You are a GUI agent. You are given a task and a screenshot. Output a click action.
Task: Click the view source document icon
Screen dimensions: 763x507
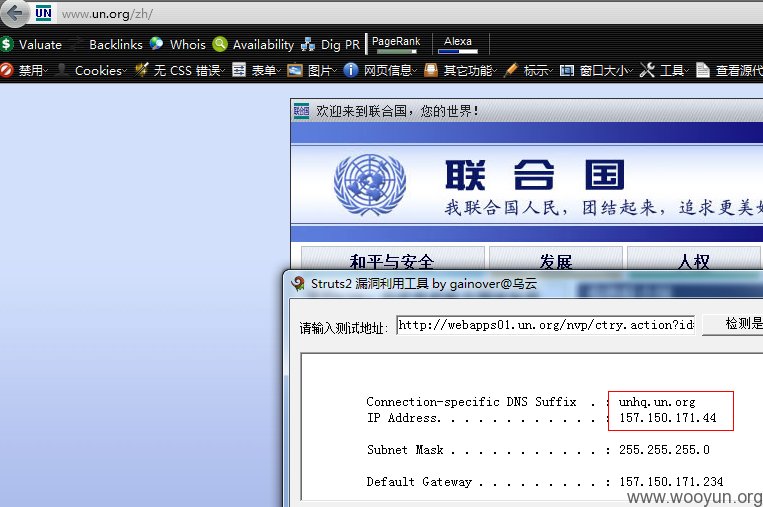pos(702,70)
